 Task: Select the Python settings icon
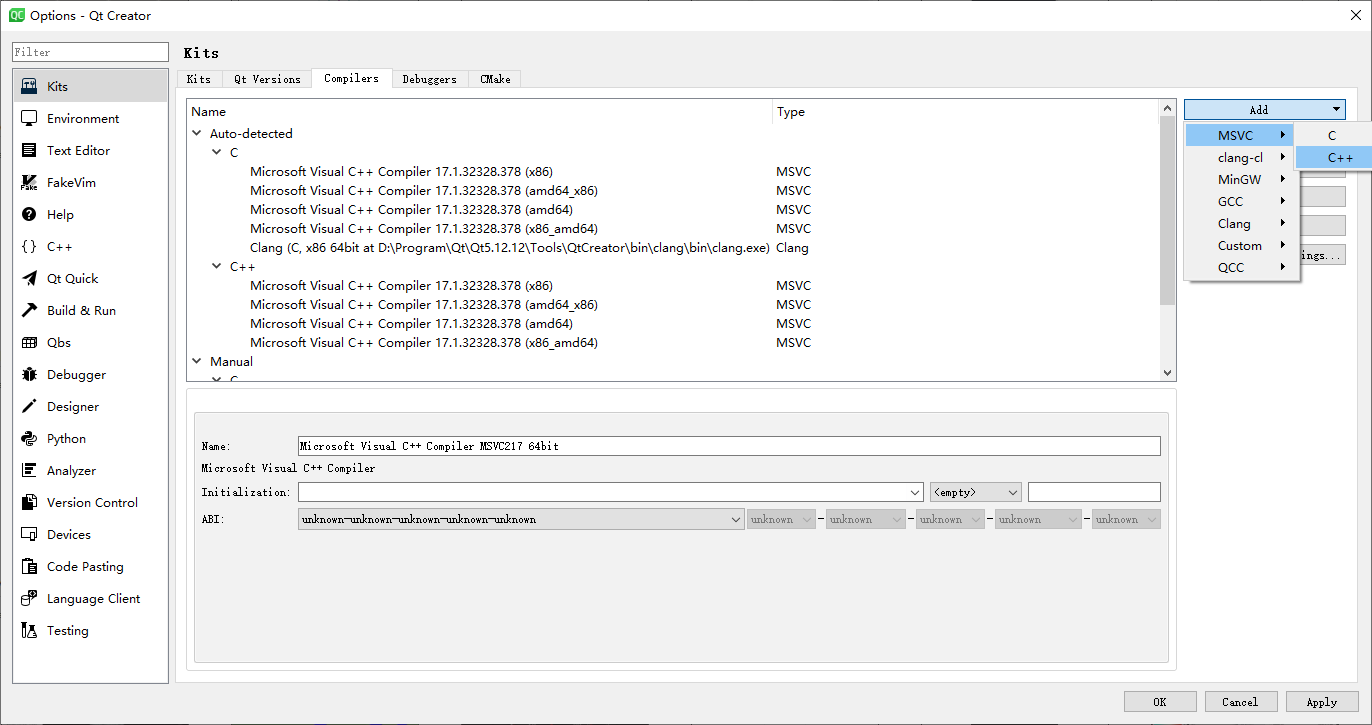(x=29, y=438)
